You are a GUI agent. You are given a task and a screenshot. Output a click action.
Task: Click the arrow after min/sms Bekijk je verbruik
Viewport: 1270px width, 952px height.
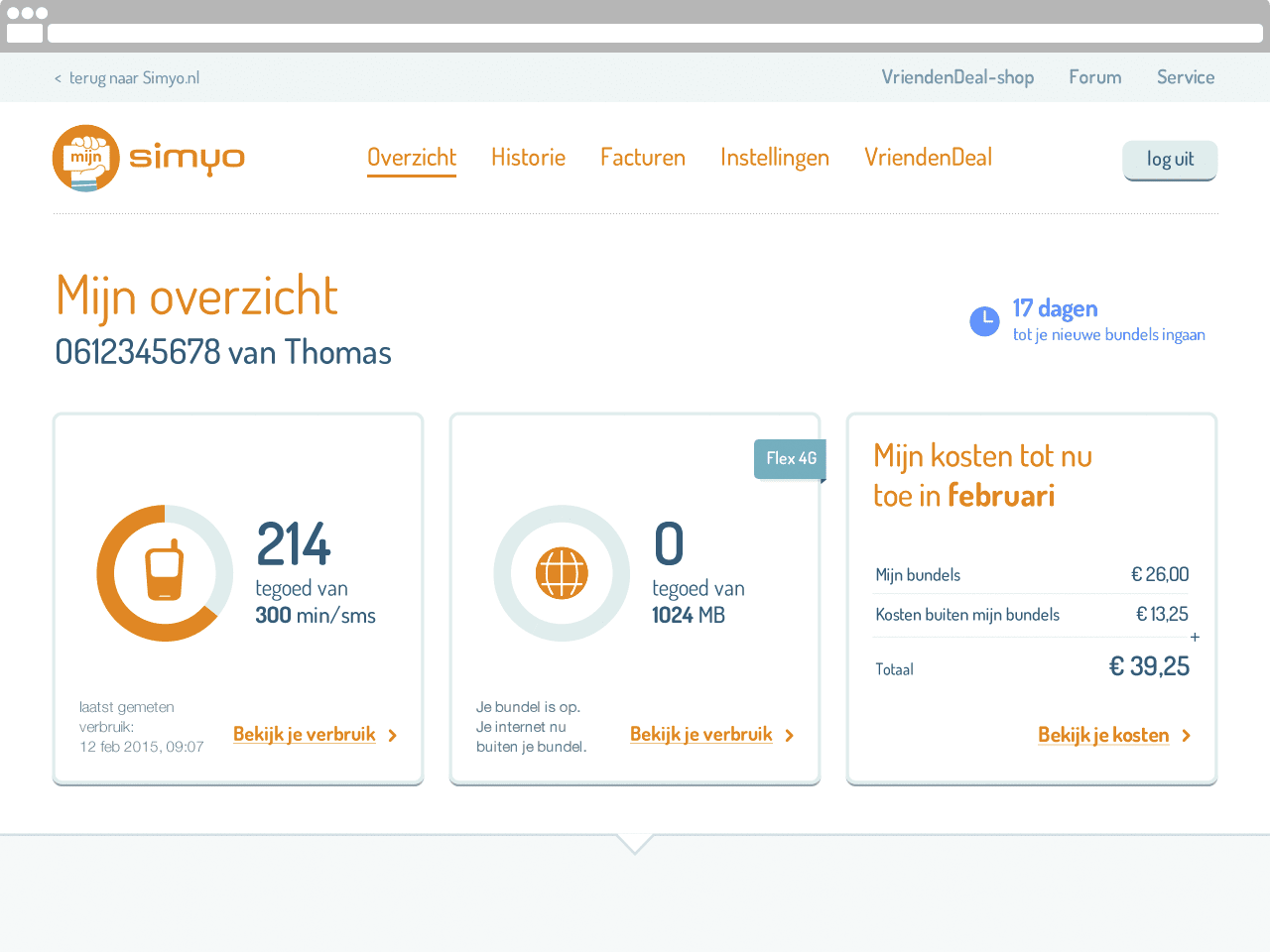[x=393, y=735]
